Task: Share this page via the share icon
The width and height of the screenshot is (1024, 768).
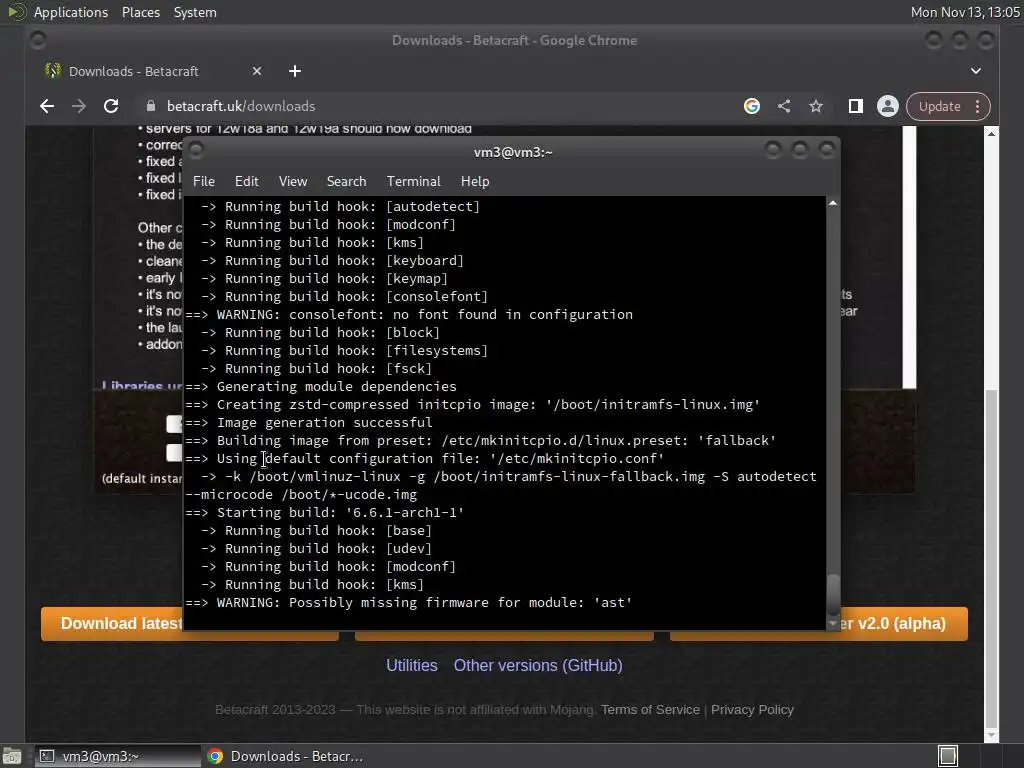Action: click(x=784, y=106)
